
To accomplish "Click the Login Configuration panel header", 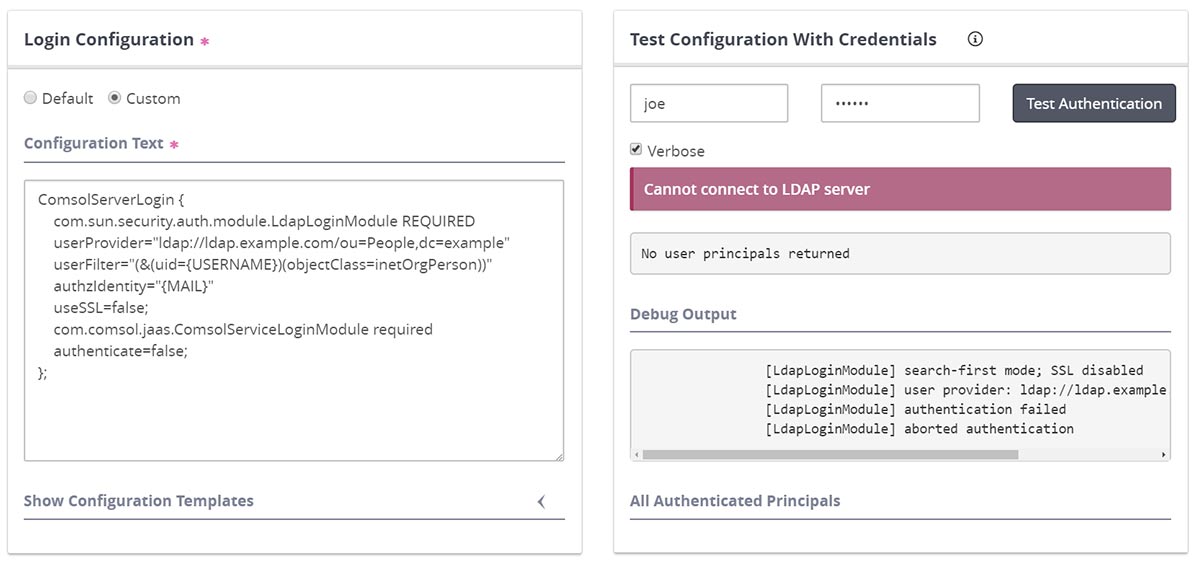I will (109, 40).
